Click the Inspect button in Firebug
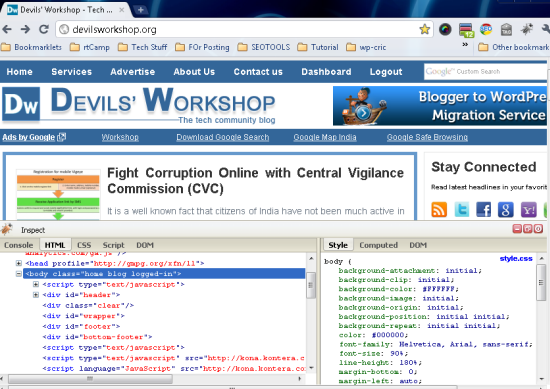Image resolution: width=550 pixels, height=389 pixels. [x=33, y=230]
